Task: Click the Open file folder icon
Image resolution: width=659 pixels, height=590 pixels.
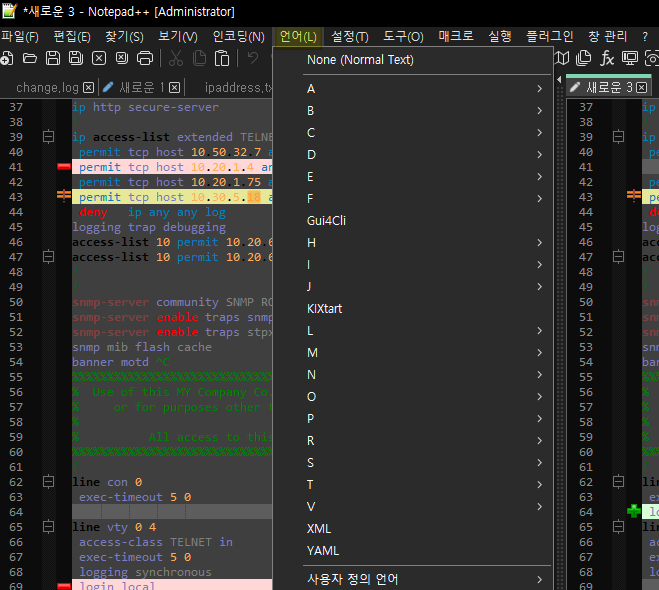Action: point(29,58)
